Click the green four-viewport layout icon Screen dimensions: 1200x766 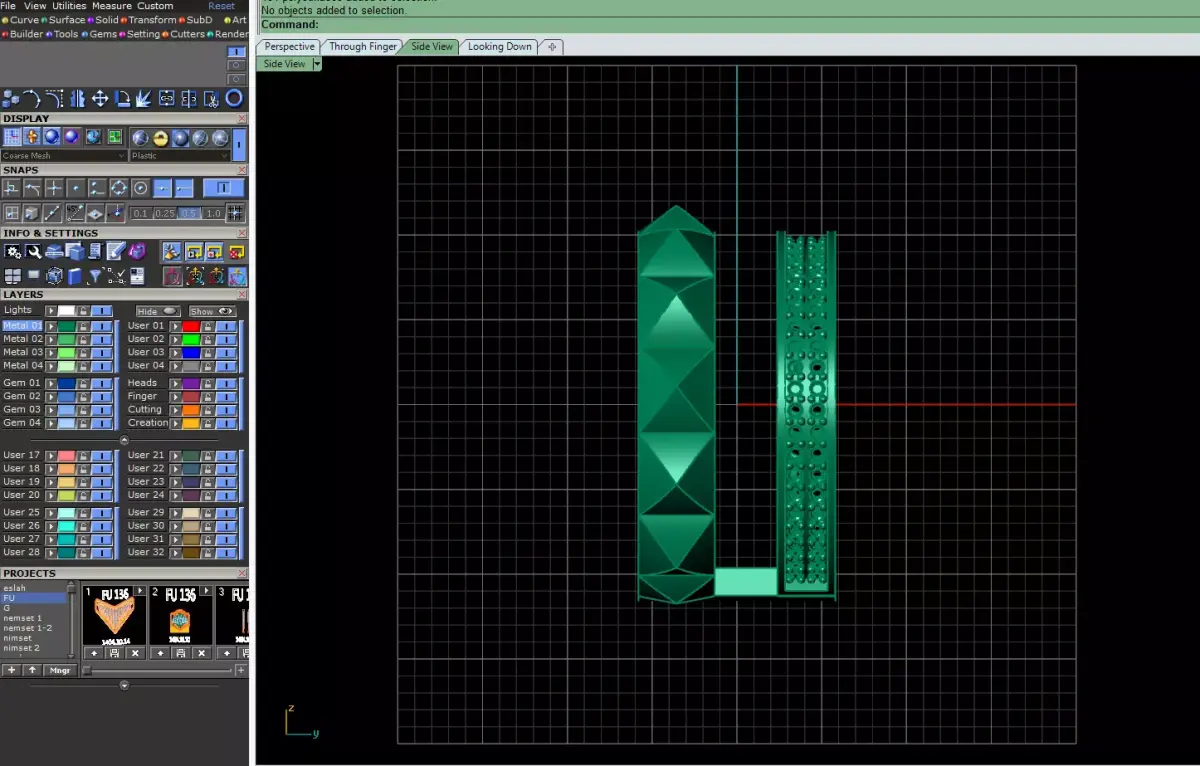click(x=115, y=137)
